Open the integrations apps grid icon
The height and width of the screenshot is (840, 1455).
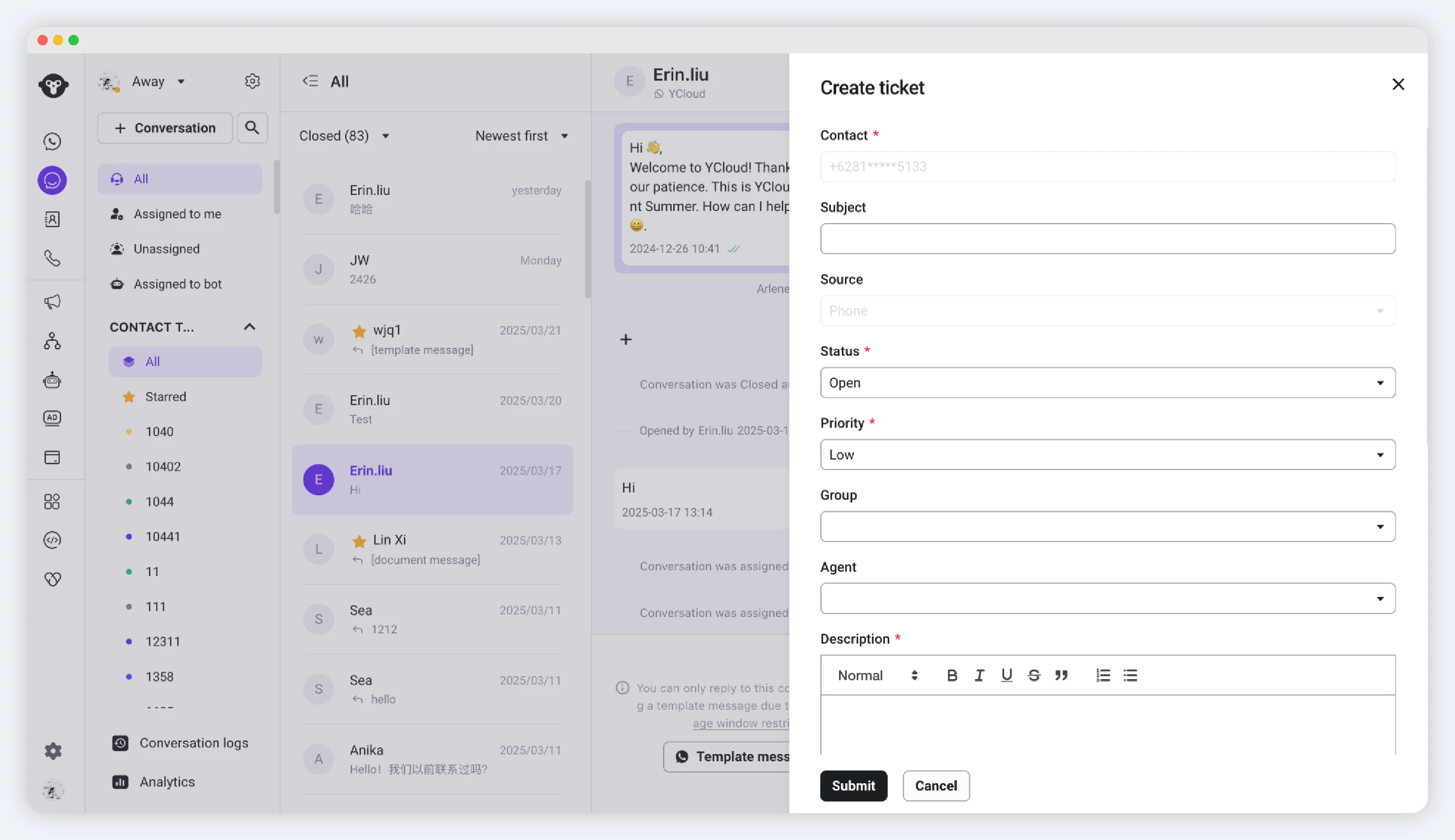[53, 501]
